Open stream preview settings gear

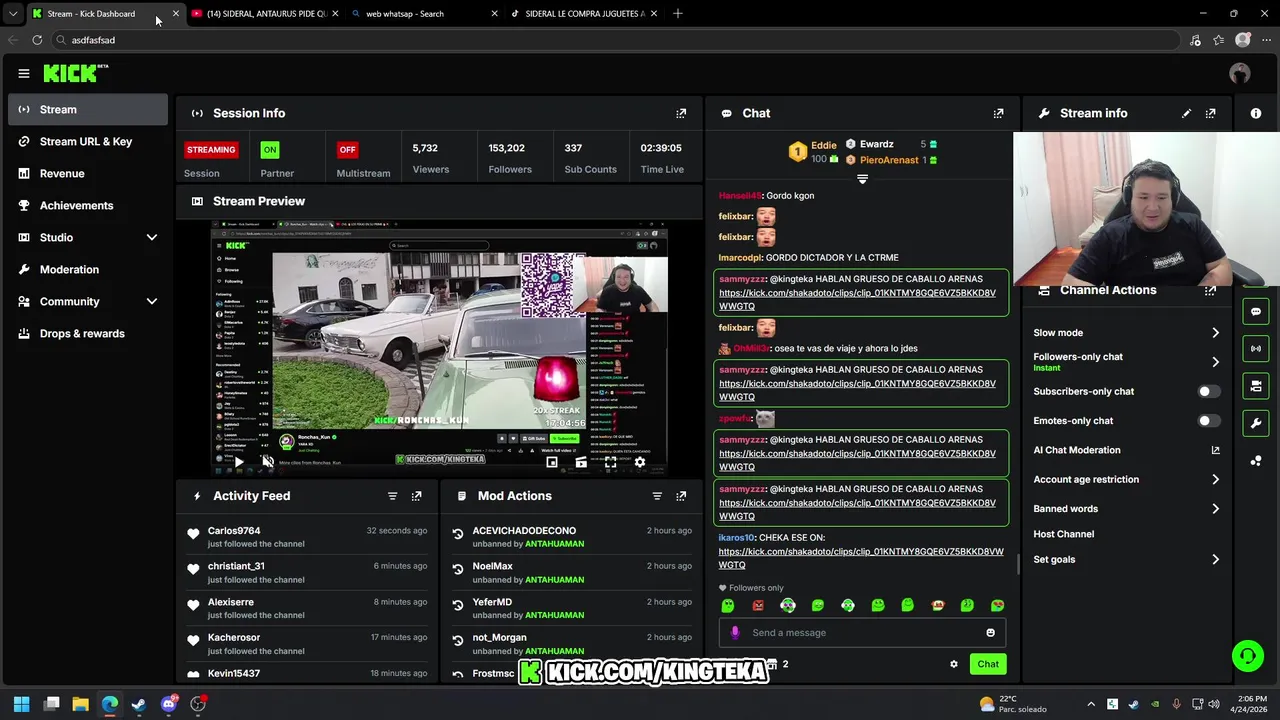640,462
